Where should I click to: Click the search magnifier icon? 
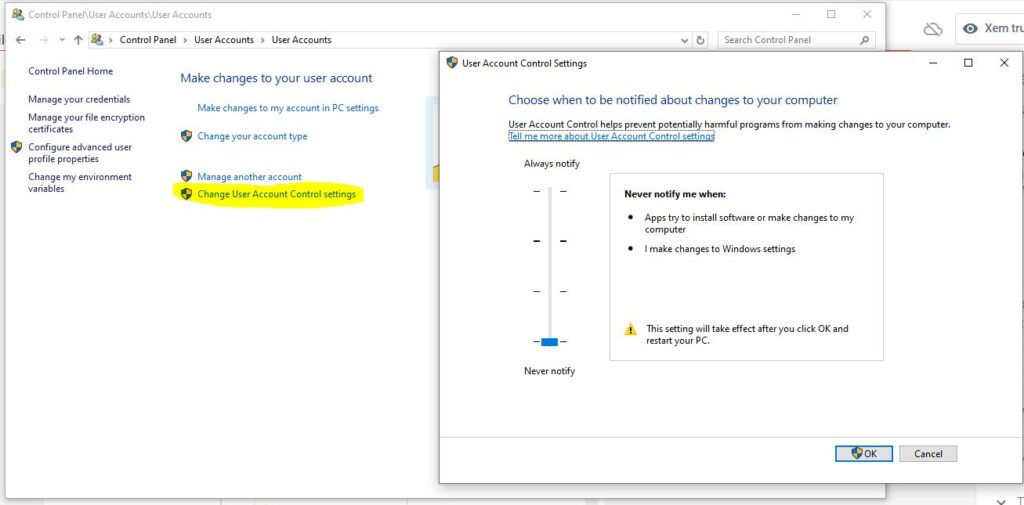865,40
